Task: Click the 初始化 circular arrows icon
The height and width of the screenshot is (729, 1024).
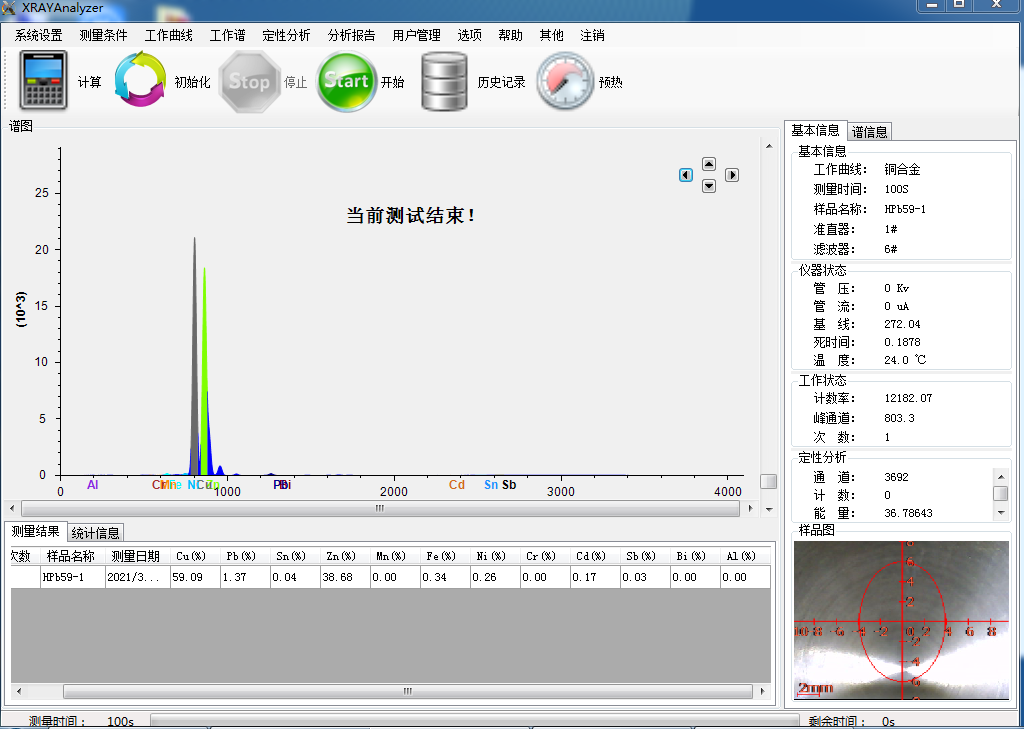Action: click(141, 81)
